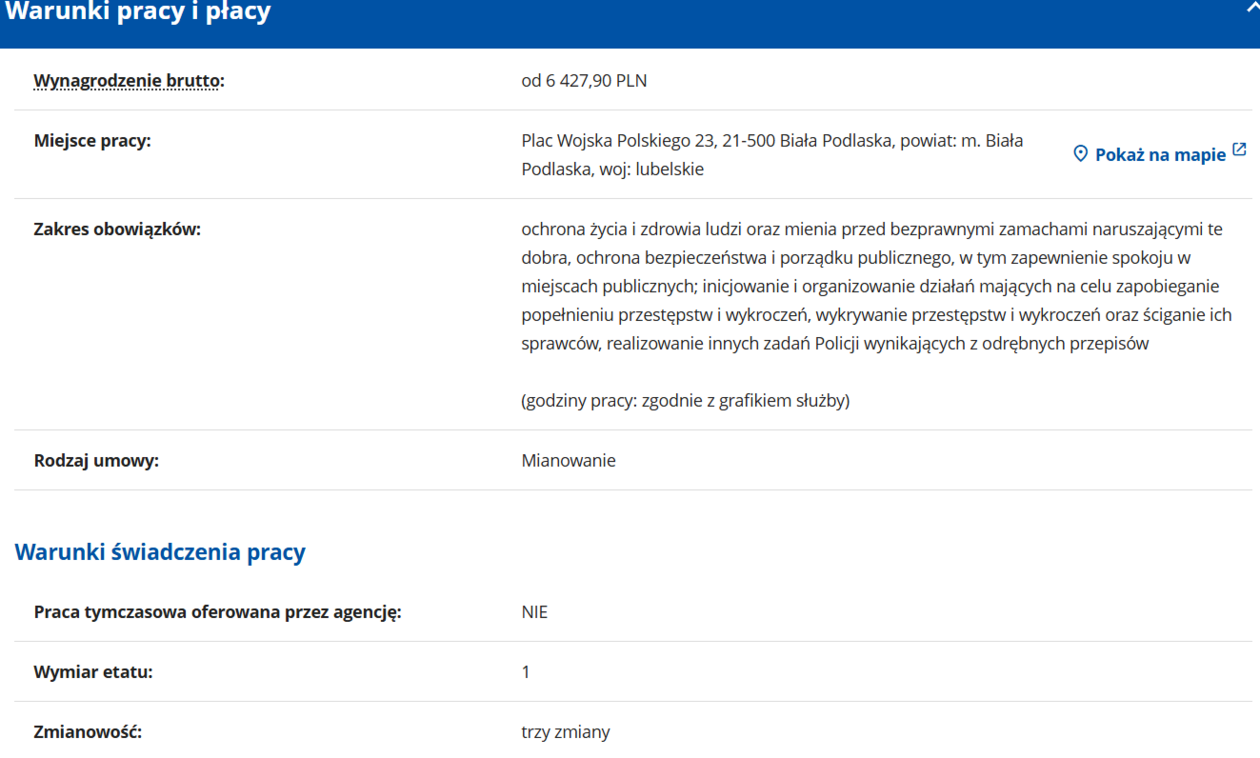Click the external link icon after Pokaż na mapie
The width and height of the screenshot is (1260, 758).
[1240, 150]
